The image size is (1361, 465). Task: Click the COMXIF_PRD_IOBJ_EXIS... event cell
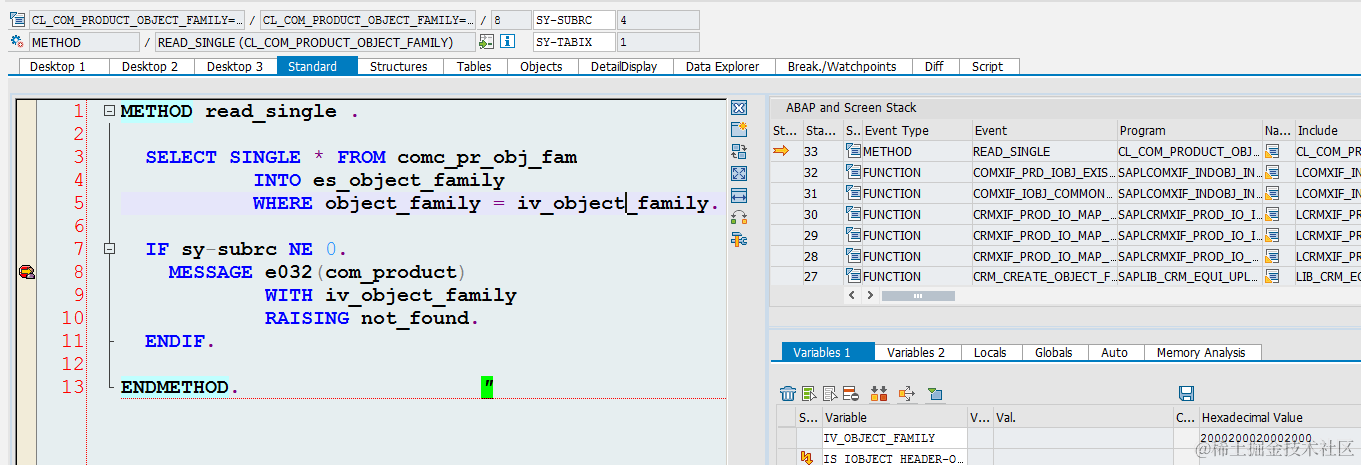tap(1044, 172)
